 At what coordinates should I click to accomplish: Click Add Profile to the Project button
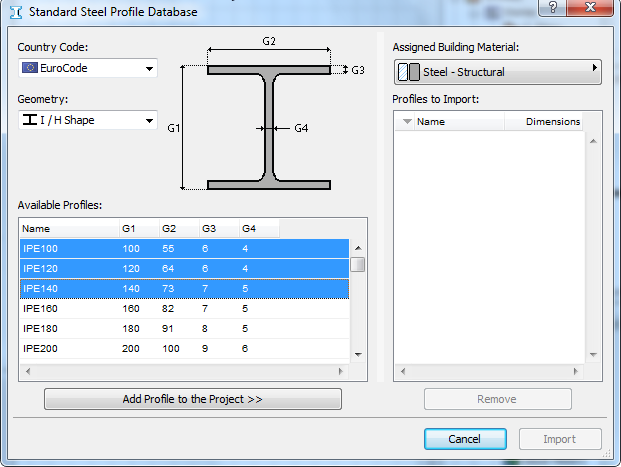pos(192,399)
